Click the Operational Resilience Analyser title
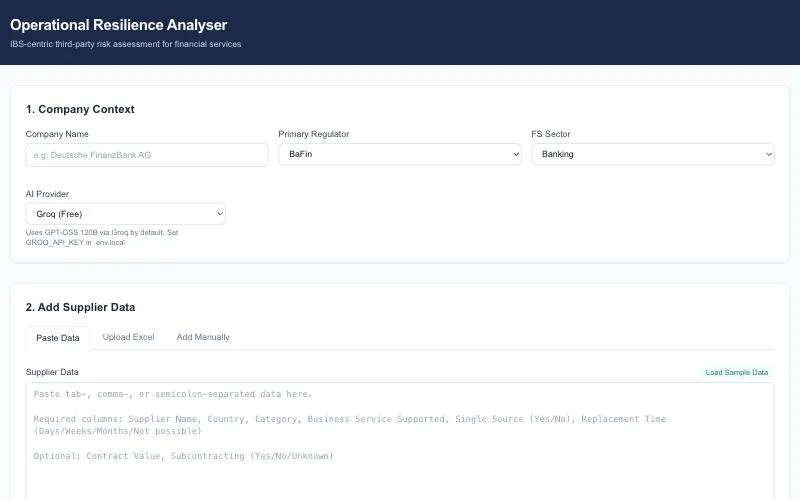Image resolution: width=800 pixels, height=500 pixels. click(x=118, y=25)
